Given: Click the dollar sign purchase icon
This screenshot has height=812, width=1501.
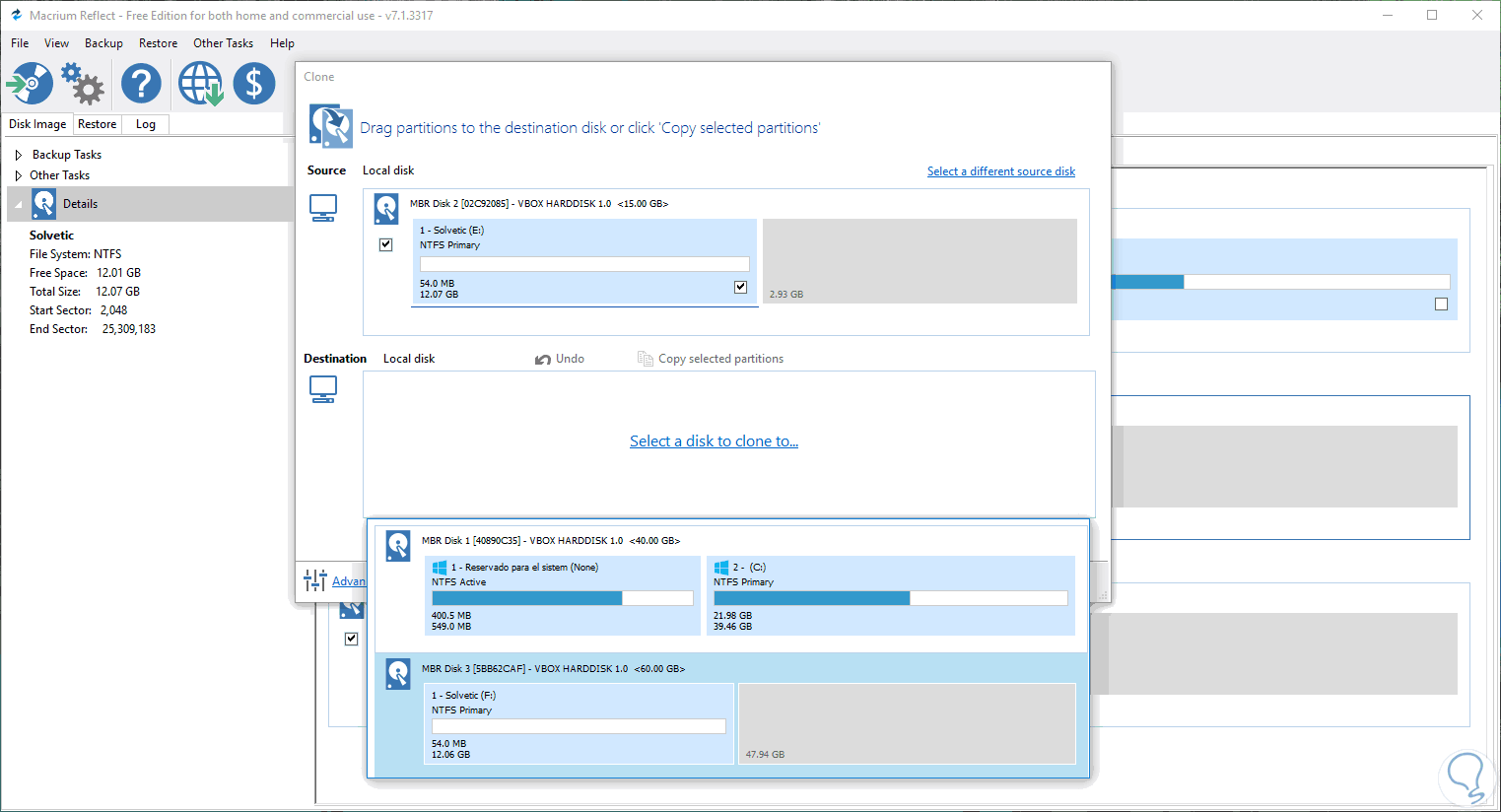Looking at the screenshot, I should 254,83.
